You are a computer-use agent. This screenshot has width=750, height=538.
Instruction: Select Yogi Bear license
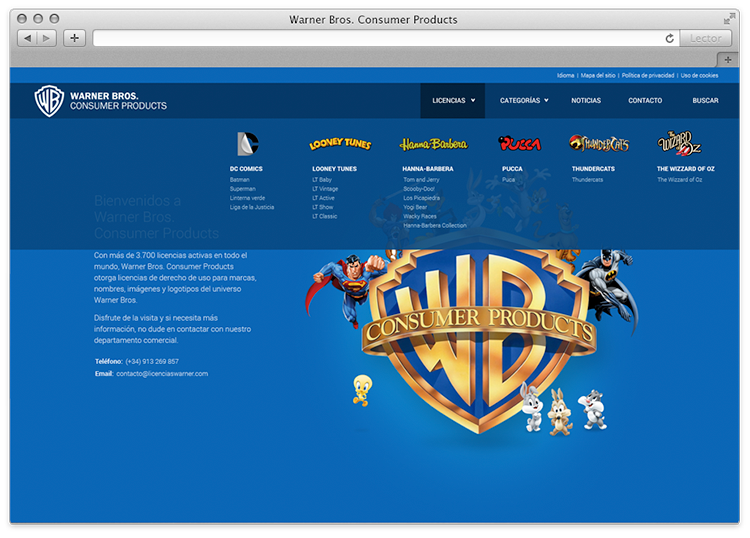(x=415, y=207)
